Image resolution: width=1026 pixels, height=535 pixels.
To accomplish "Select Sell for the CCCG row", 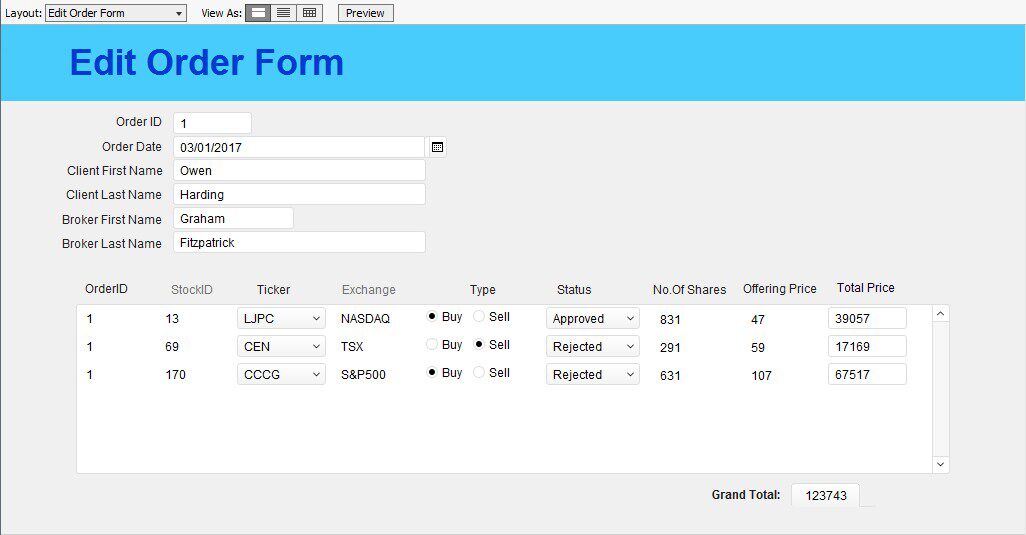I will point(480,373).
